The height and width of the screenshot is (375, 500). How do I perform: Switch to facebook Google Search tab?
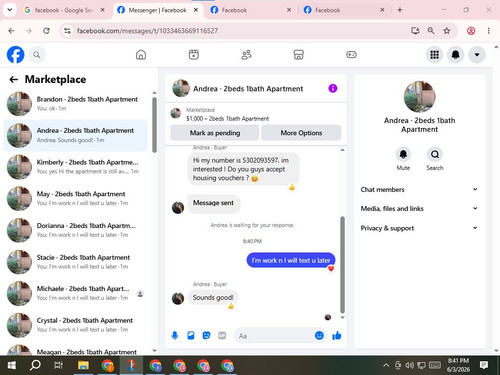coord(65,10)
